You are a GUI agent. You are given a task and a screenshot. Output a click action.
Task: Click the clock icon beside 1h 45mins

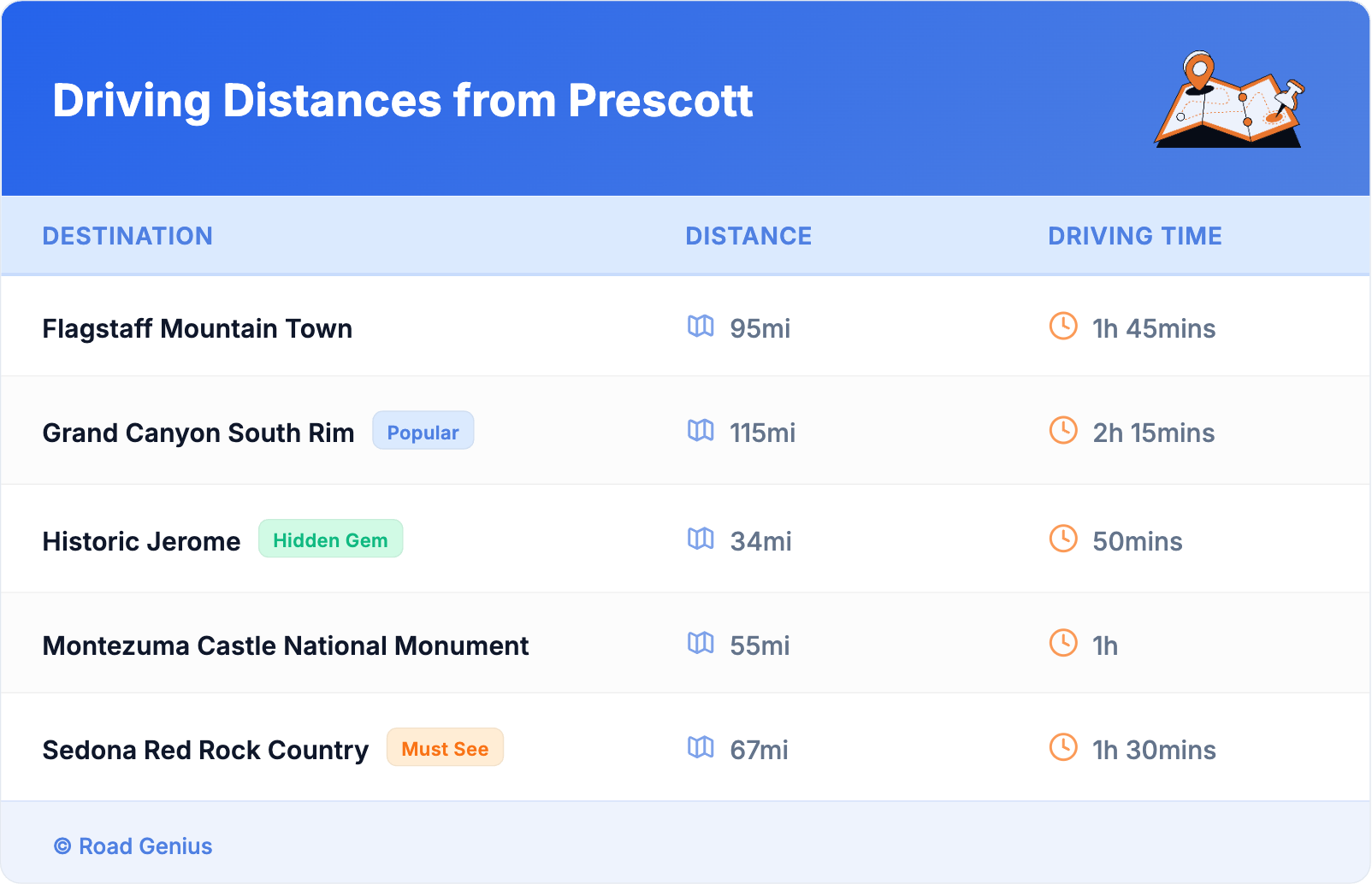click(1063, 327)
